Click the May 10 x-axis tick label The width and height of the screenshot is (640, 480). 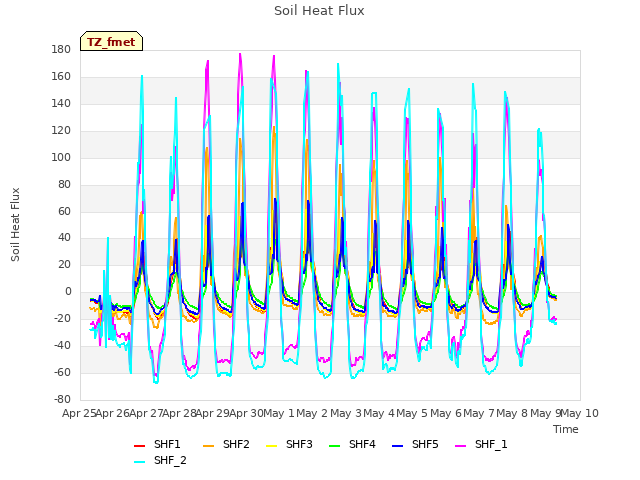579,413
